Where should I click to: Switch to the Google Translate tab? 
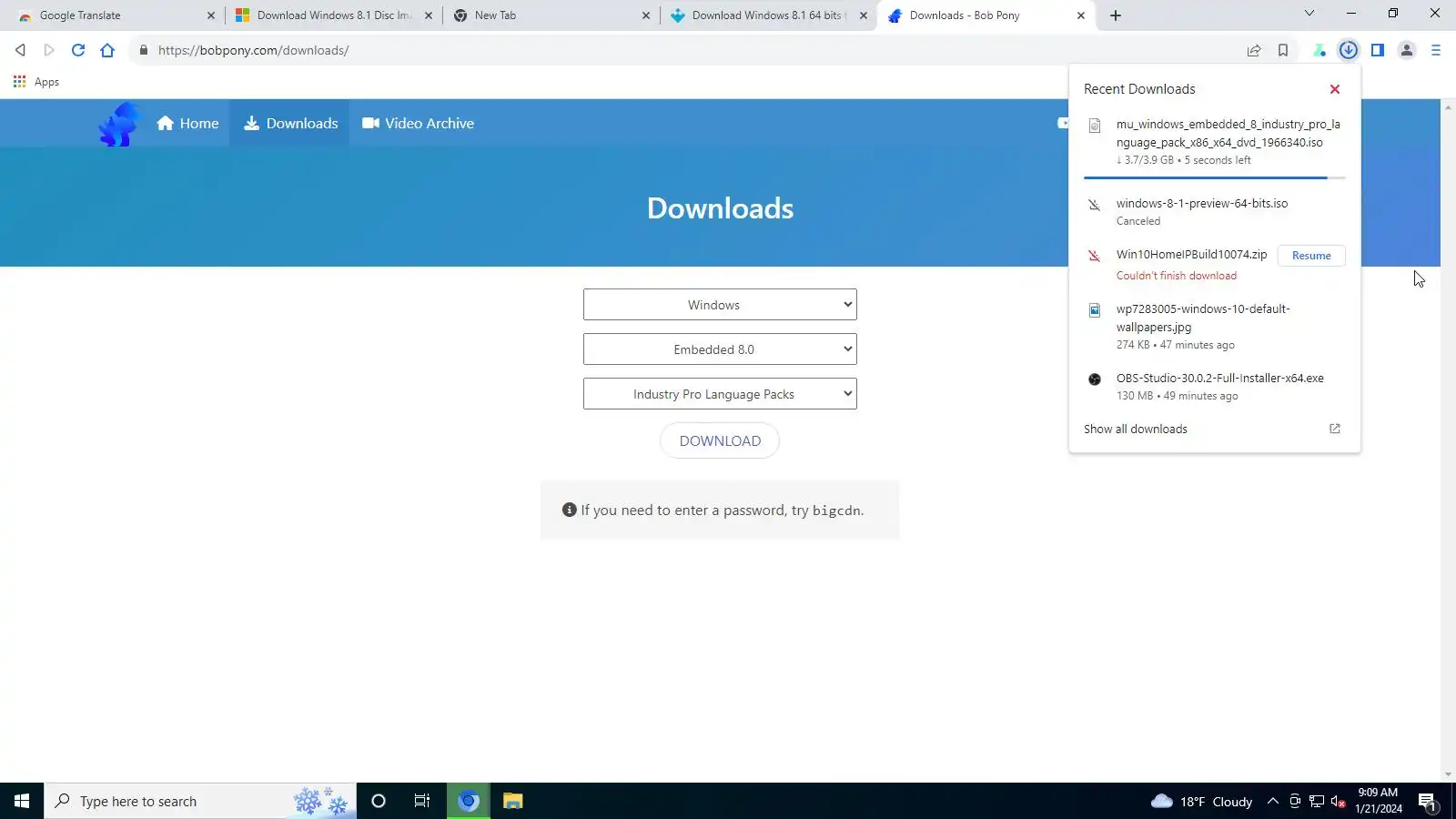pos(113,15)
